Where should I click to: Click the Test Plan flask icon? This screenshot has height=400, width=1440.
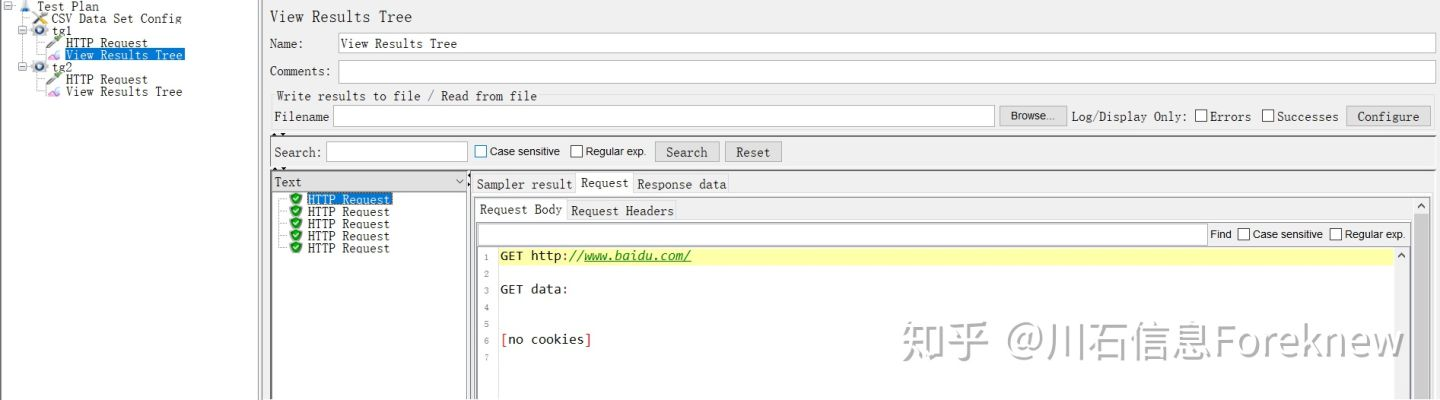click(25, 6)
